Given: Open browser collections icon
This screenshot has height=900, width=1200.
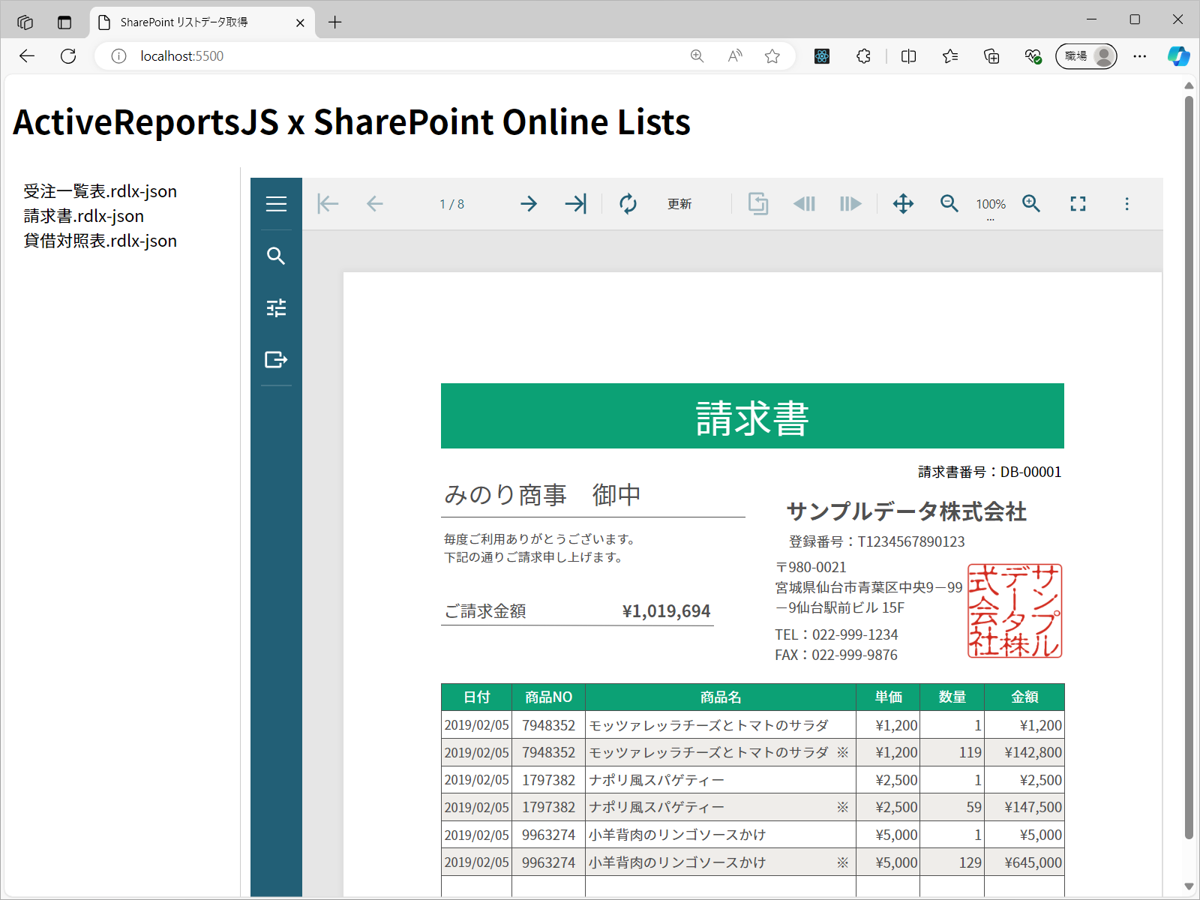Looking at the screenshot, I should pos(992,56).
